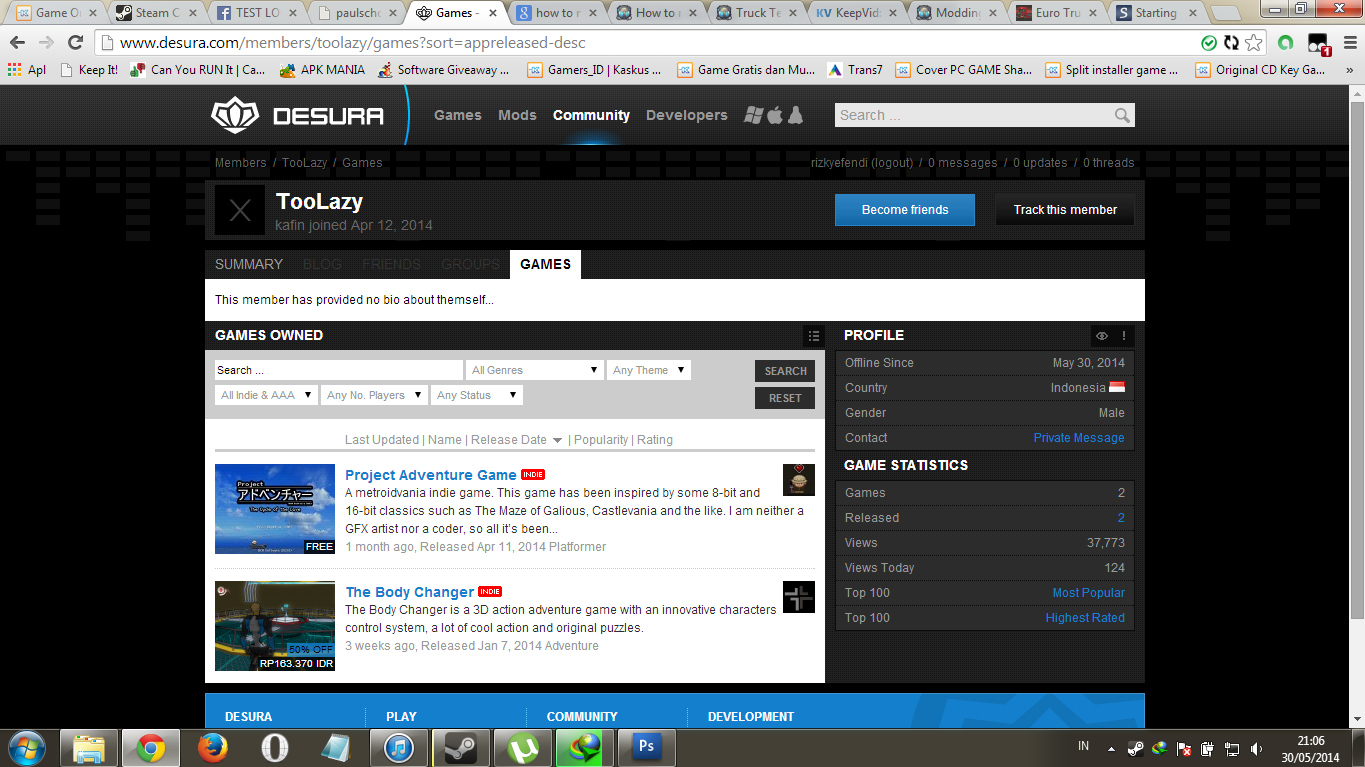Open the Developers menu in Desura header
This screenshot has height=767, width=1365.
click(687, 115)
